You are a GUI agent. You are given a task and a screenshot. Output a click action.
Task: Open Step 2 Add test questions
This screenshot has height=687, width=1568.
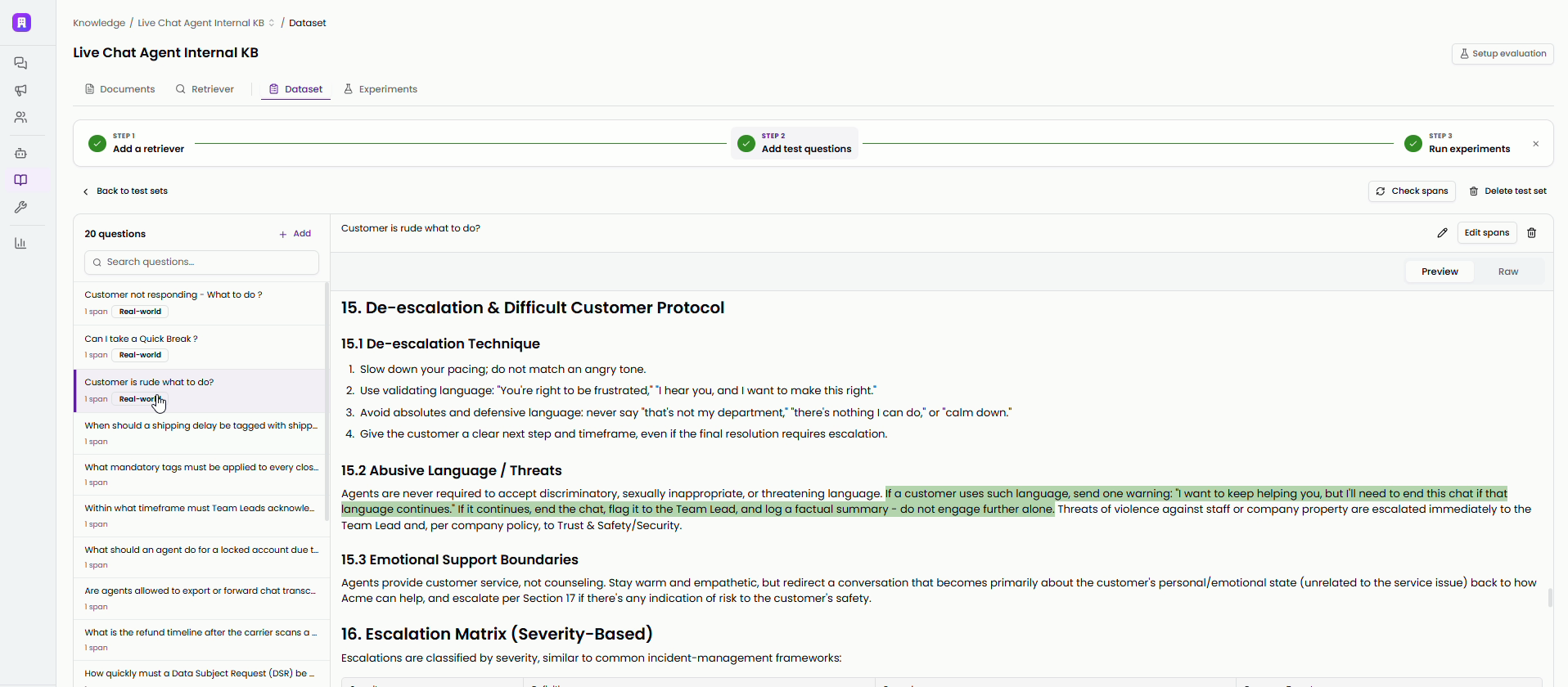[x=794, y=143]
